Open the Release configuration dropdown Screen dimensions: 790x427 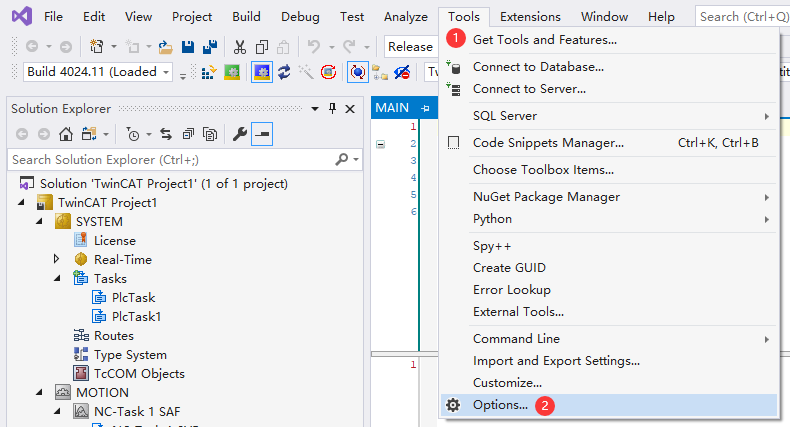coord(411,46)
